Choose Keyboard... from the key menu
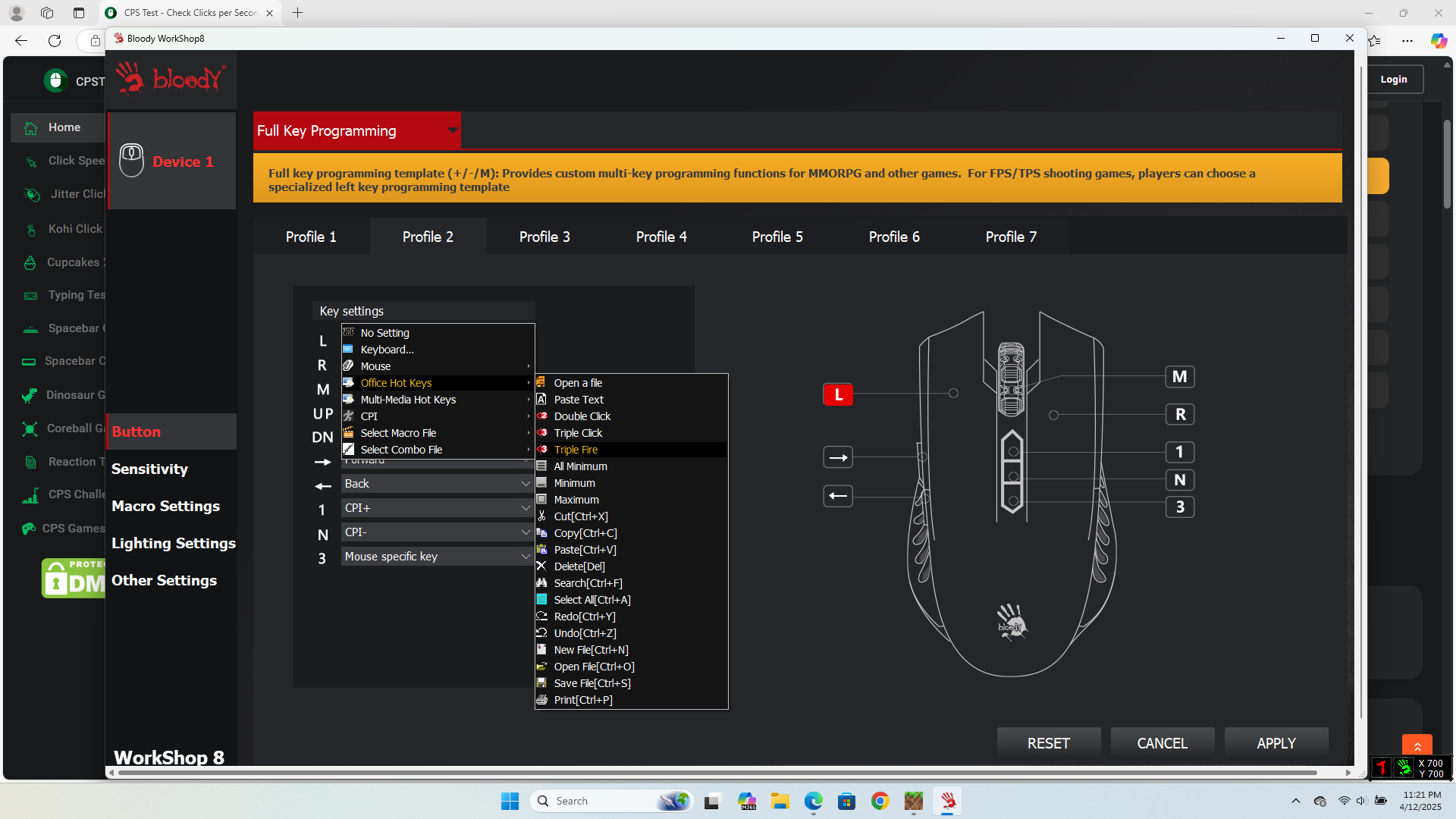 438,350
